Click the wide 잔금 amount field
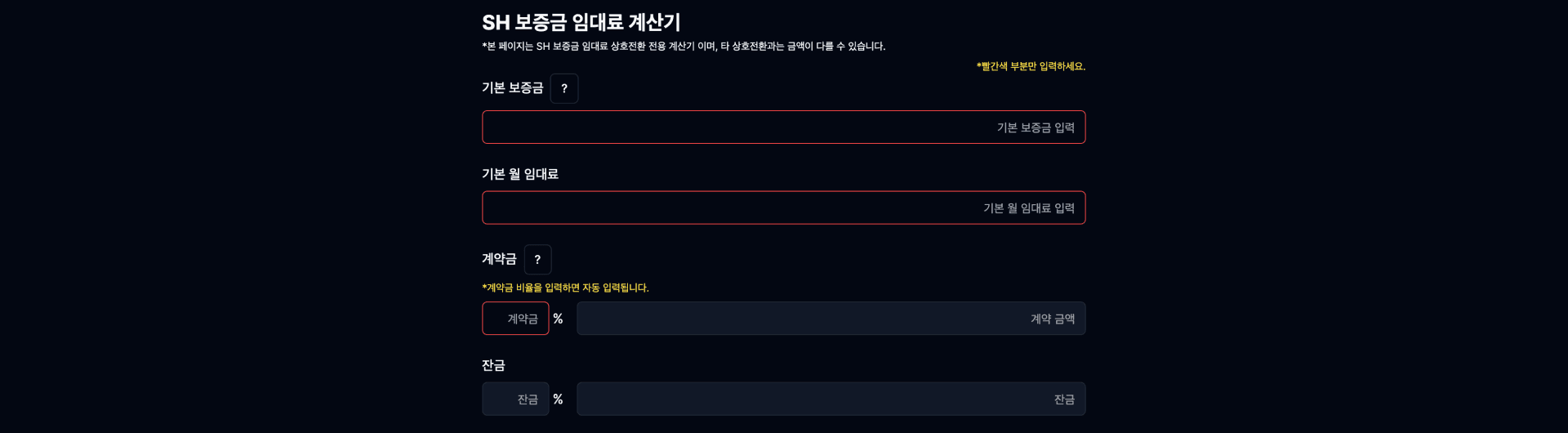The height and width of the screenshot is (433, 1568). coord(831,400)
